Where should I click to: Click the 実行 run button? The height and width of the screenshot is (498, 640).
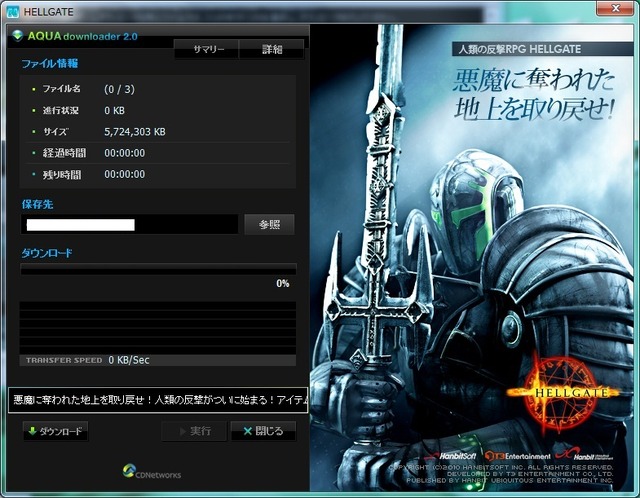click(194, 431)
